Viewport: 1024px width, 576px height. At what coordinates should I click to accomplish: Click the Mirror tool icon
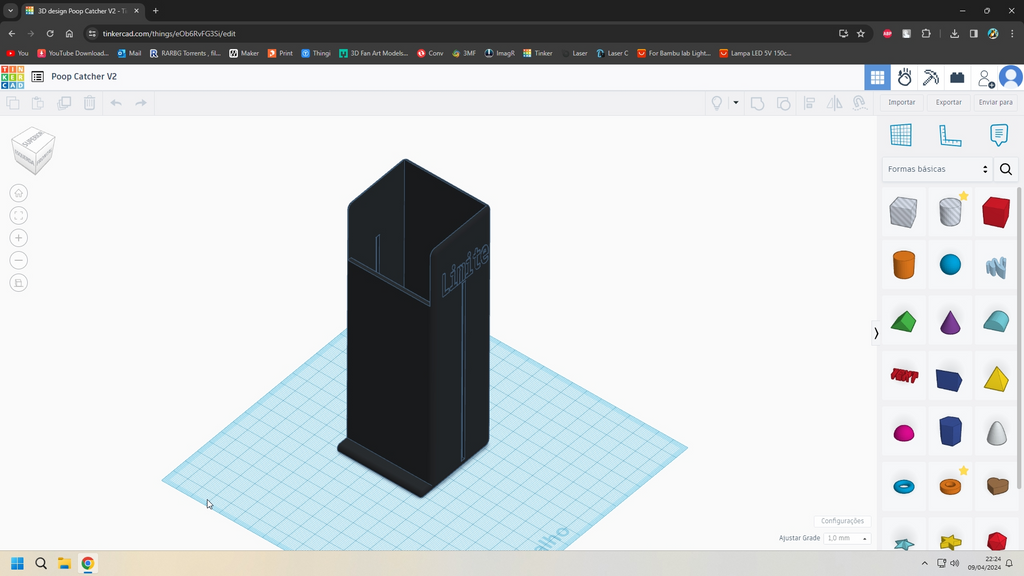835,103
